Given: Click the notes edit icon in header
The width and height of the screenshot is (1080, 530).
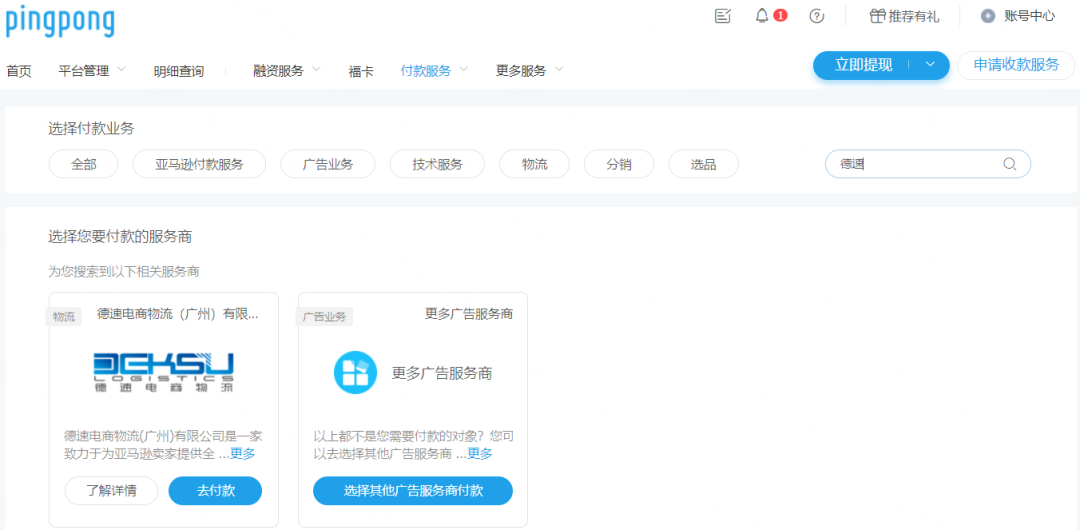Looking at the screenshot, I should click(723, 16).
